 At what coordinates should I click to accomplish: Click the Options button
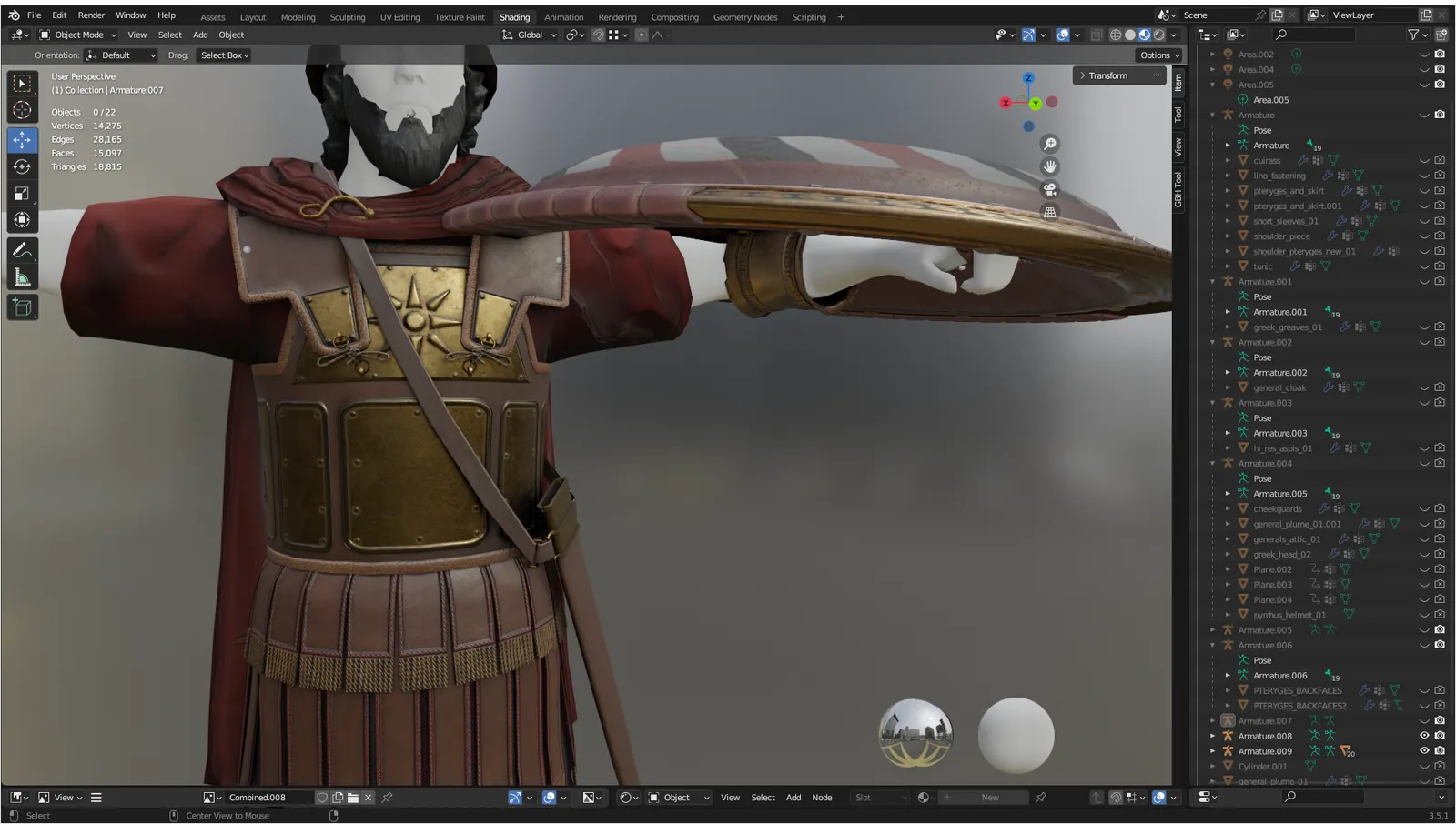tap(1159, 55)
